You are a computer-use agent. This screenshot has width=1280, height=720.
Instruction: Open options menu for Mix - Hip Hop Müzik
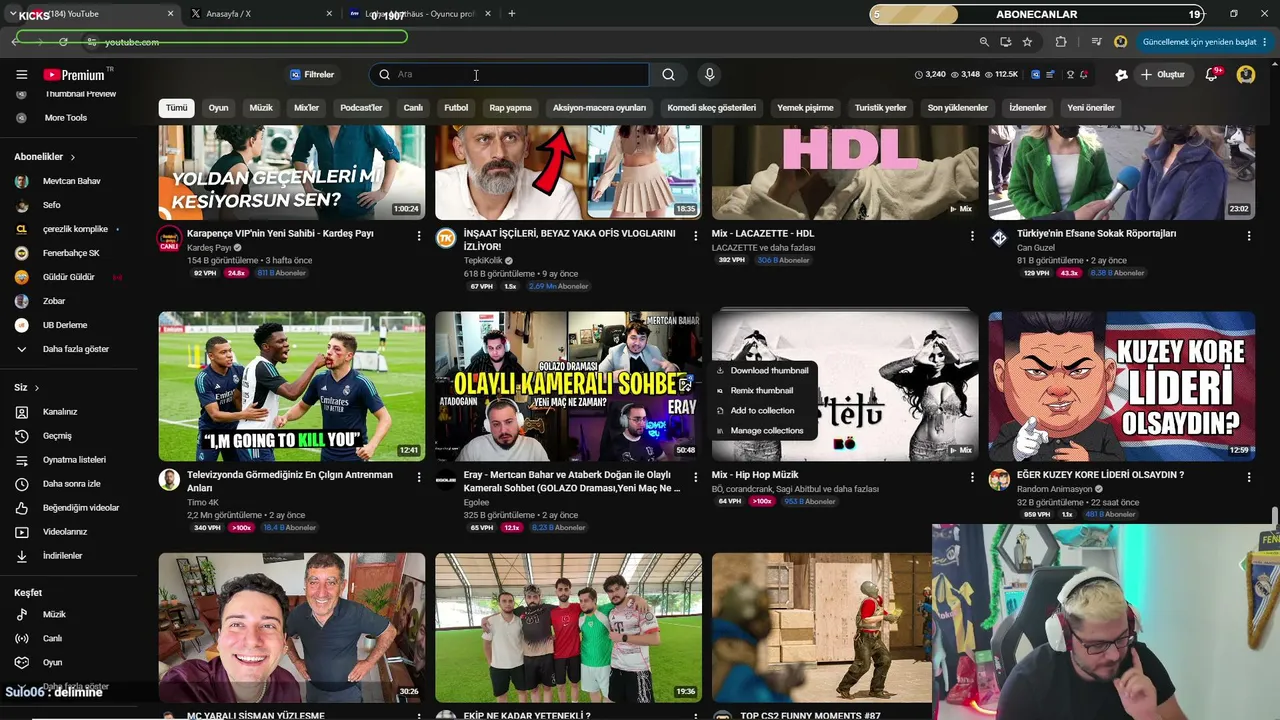coord(972,478)
